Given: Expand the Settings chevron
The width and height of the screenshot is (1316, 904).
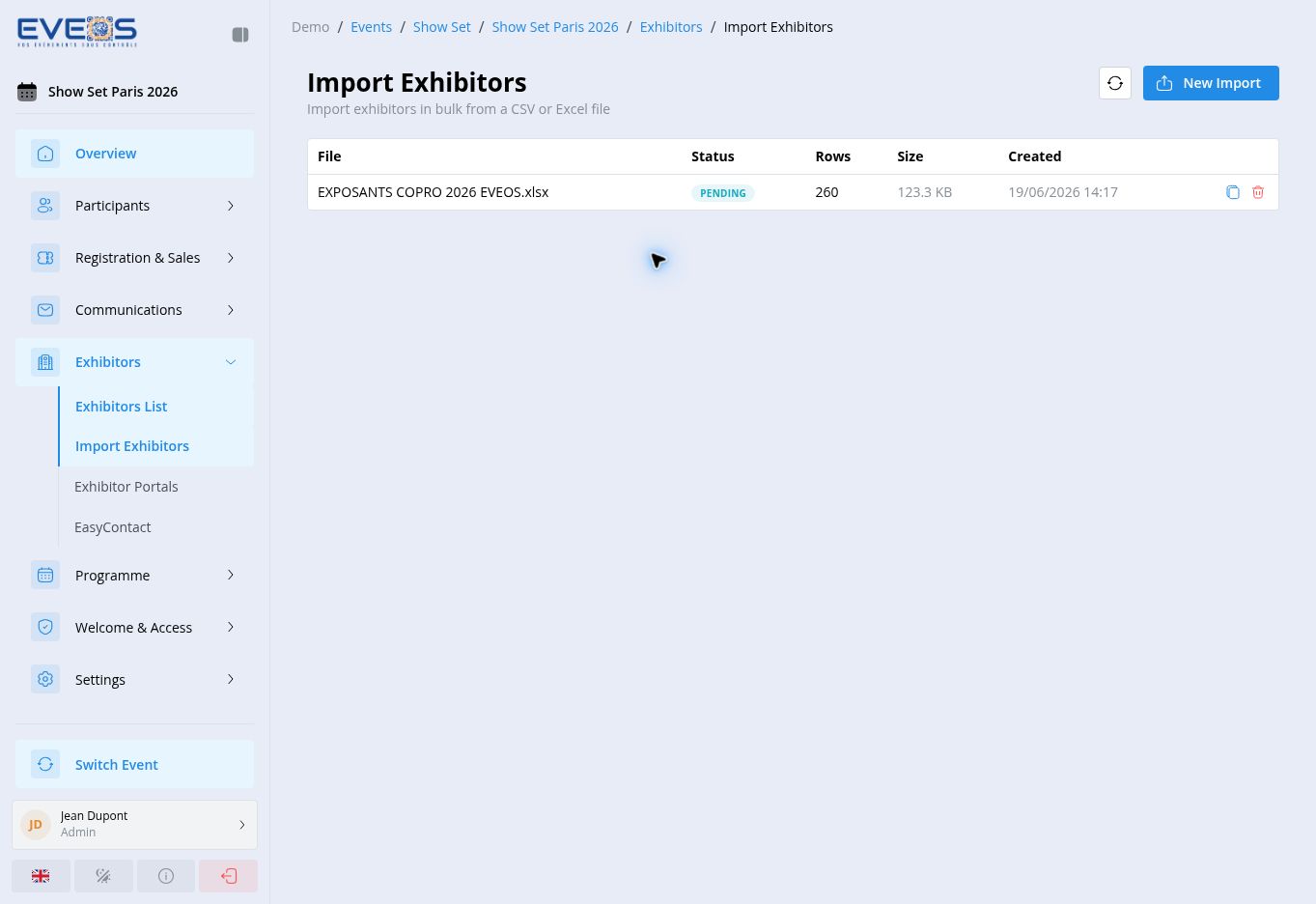Looking at the screenshot, I should 231,680.
